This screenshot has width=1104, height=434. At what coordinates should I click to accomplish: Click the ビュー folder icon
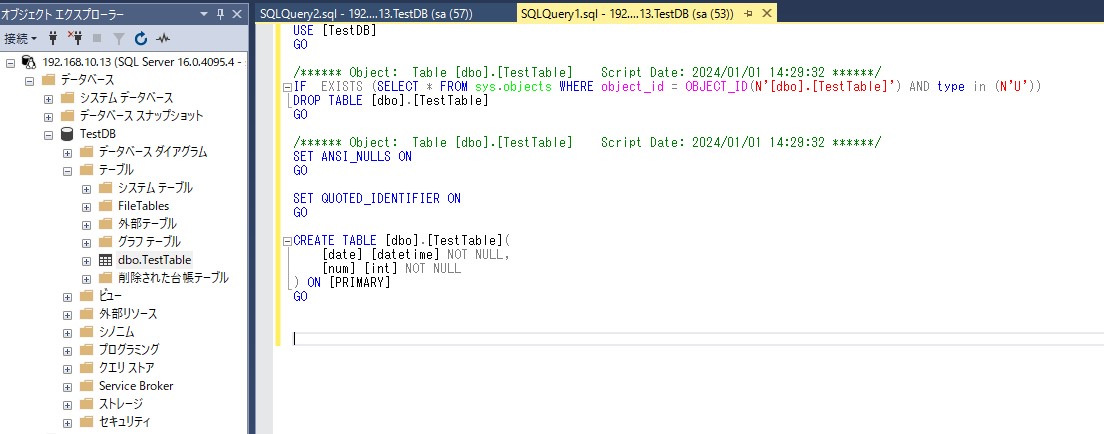pos(87,296)
